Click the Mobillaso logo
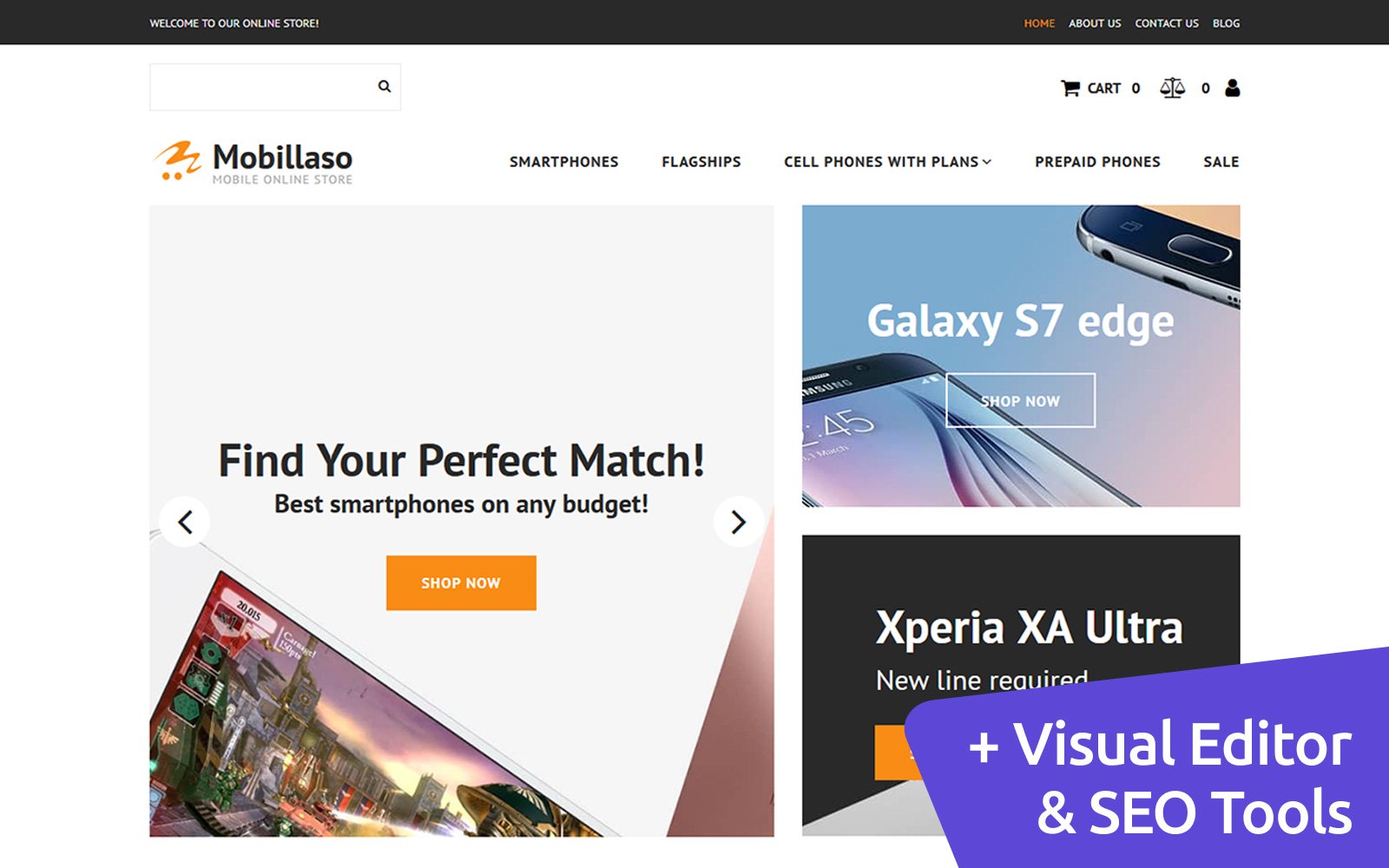The image size is (1389, 868). point(253,162)
